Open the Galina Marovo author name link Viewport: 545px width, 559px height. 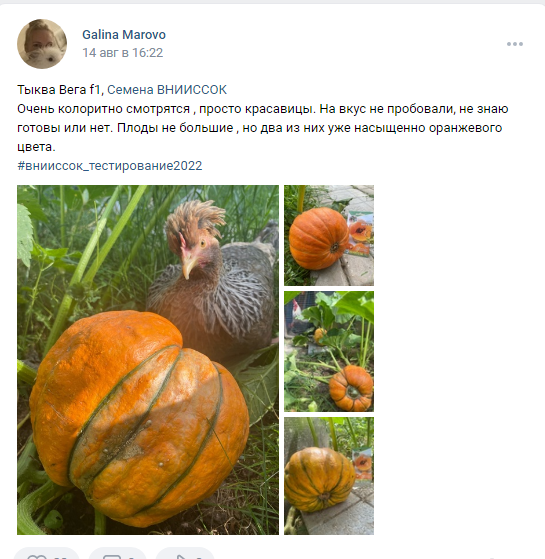tap(124, 35)
